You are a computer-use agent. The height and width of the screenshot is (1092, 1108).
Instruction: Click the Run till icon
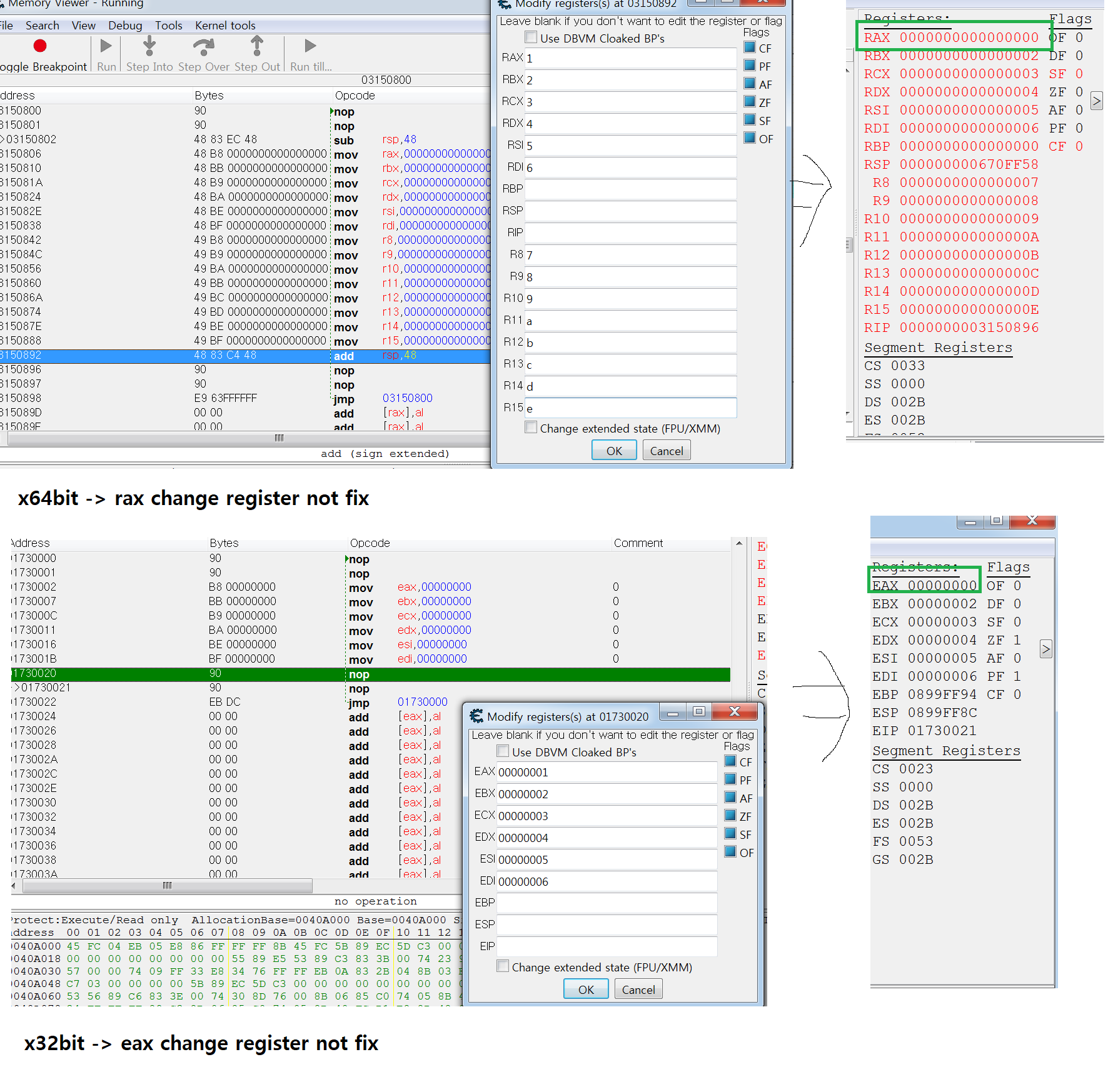(x=309, y=45)
